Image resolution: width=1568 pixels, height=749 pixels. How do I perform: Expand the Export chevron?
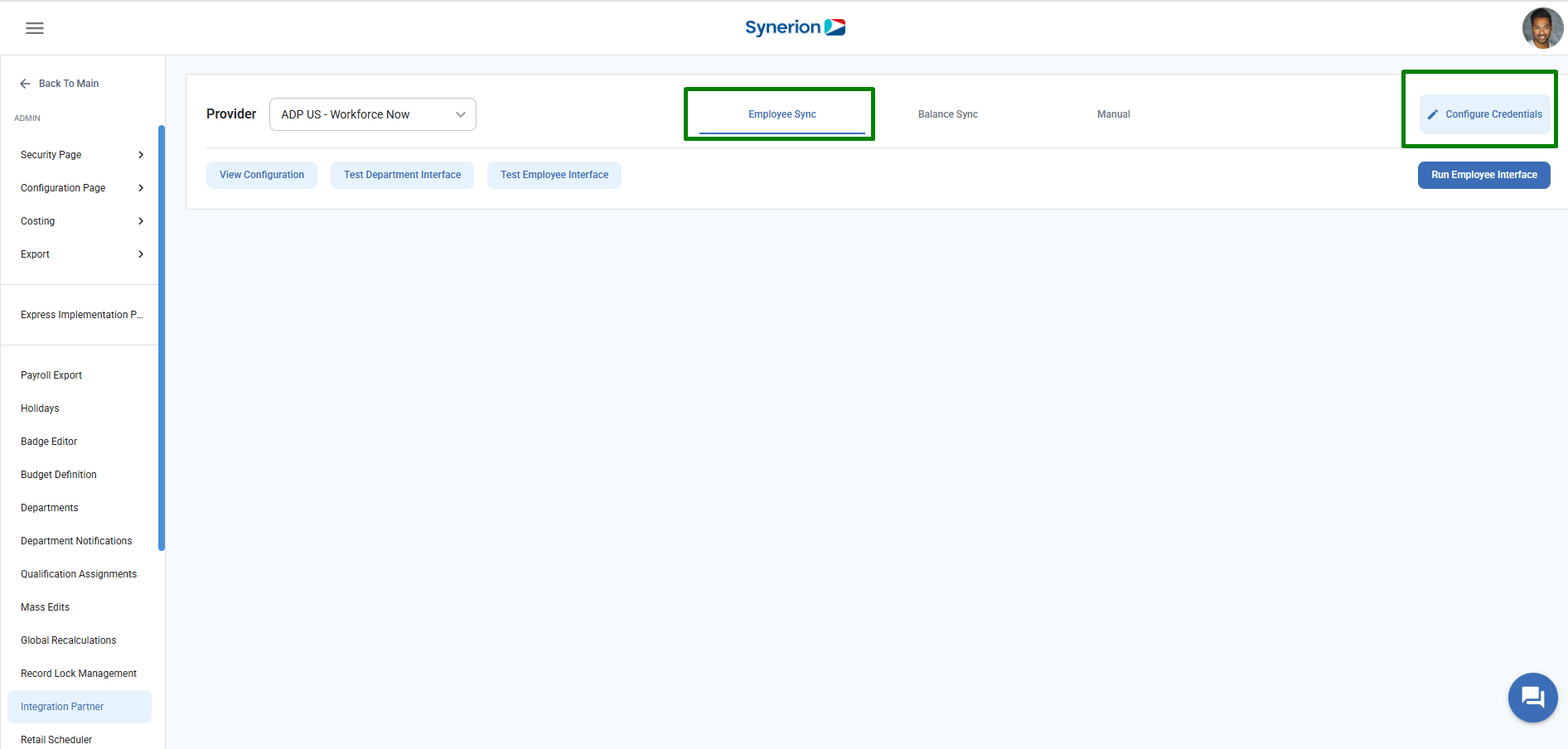pos(141,254)
